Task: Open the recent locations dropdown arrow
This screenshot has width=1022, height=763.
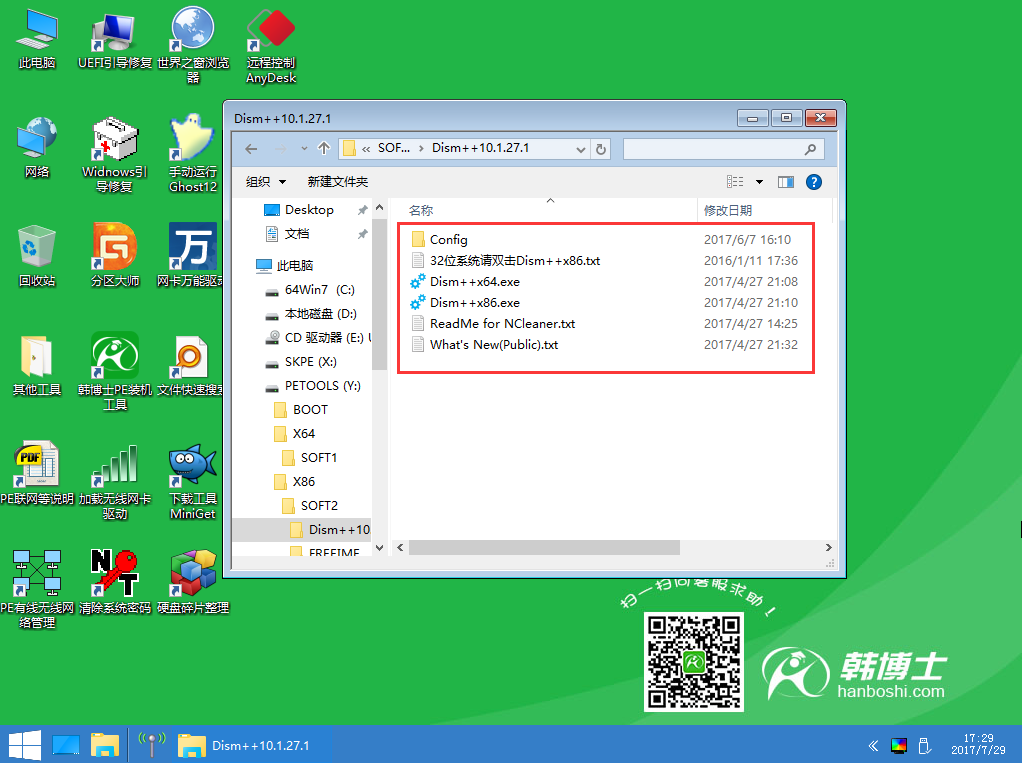Action: point(304,149)
